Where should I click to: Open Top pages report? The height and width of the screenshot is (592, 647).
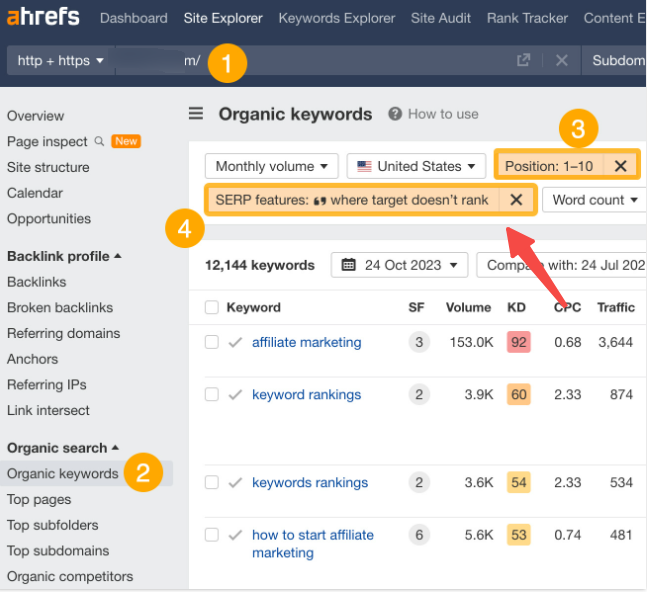39,499
